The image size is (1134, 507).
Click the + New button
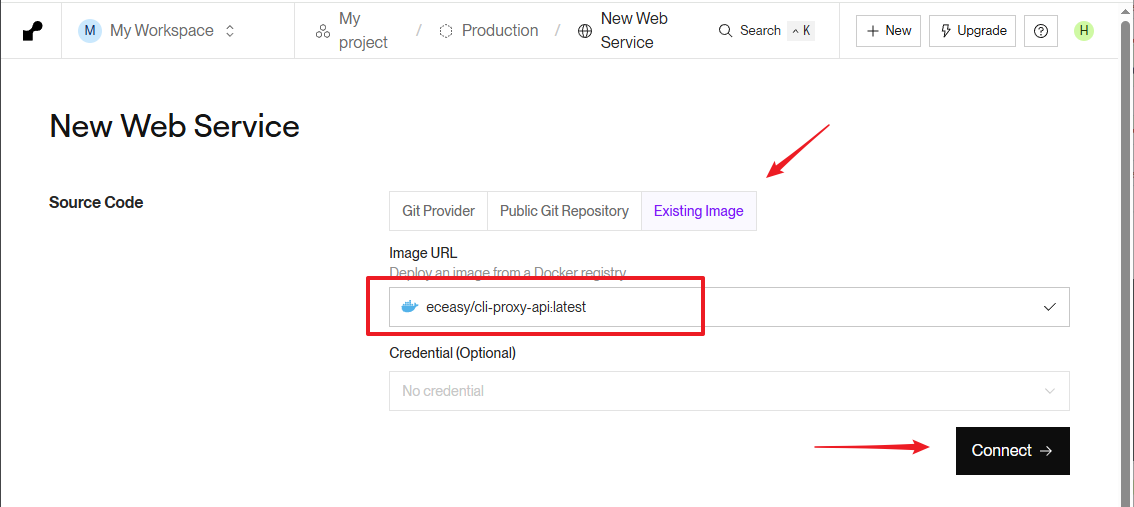tap(888, 31)
